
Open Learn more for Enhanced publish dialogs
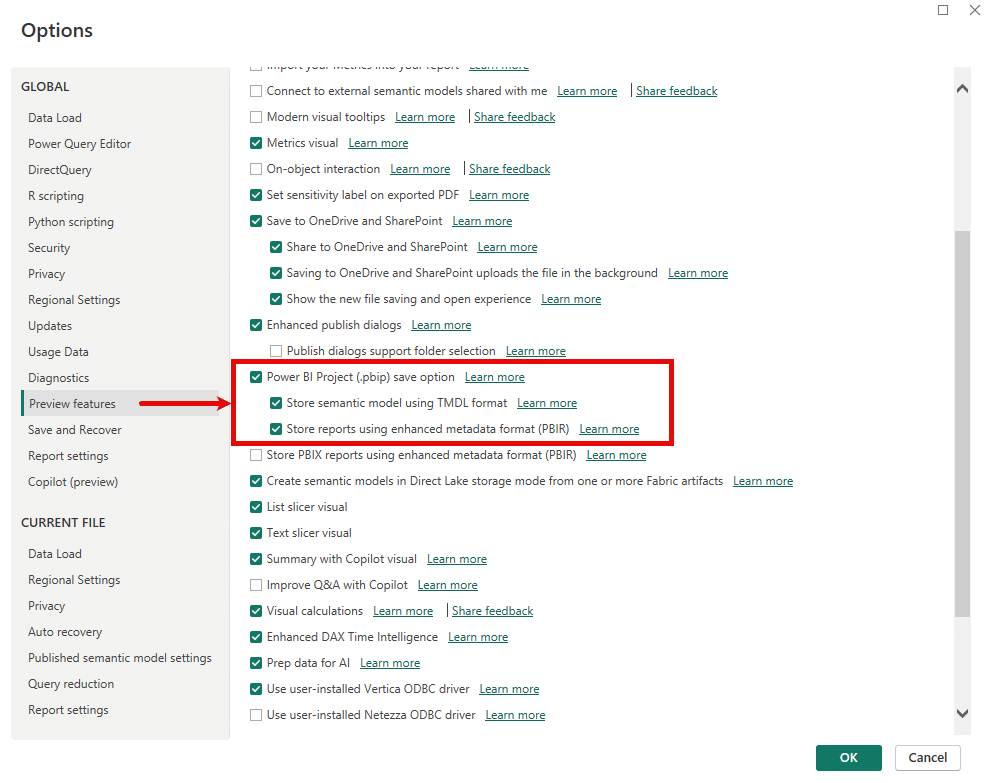441,324
